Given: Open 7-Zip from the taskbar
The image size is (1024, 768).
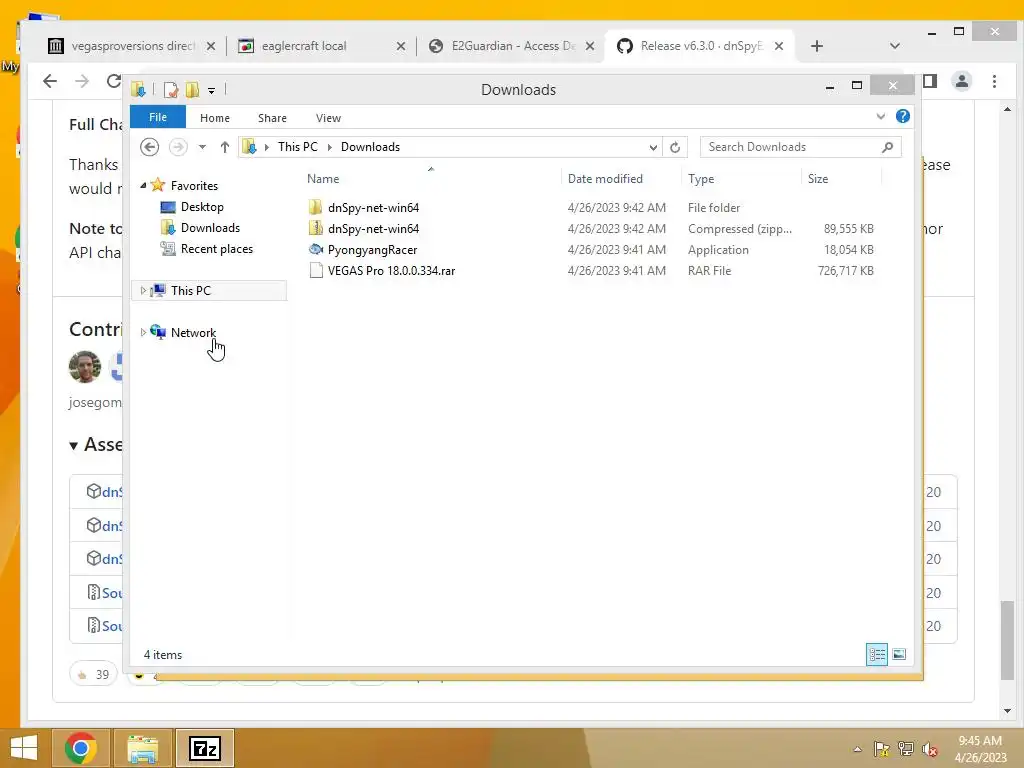Looking at the screenshot, I should point(204,748).
